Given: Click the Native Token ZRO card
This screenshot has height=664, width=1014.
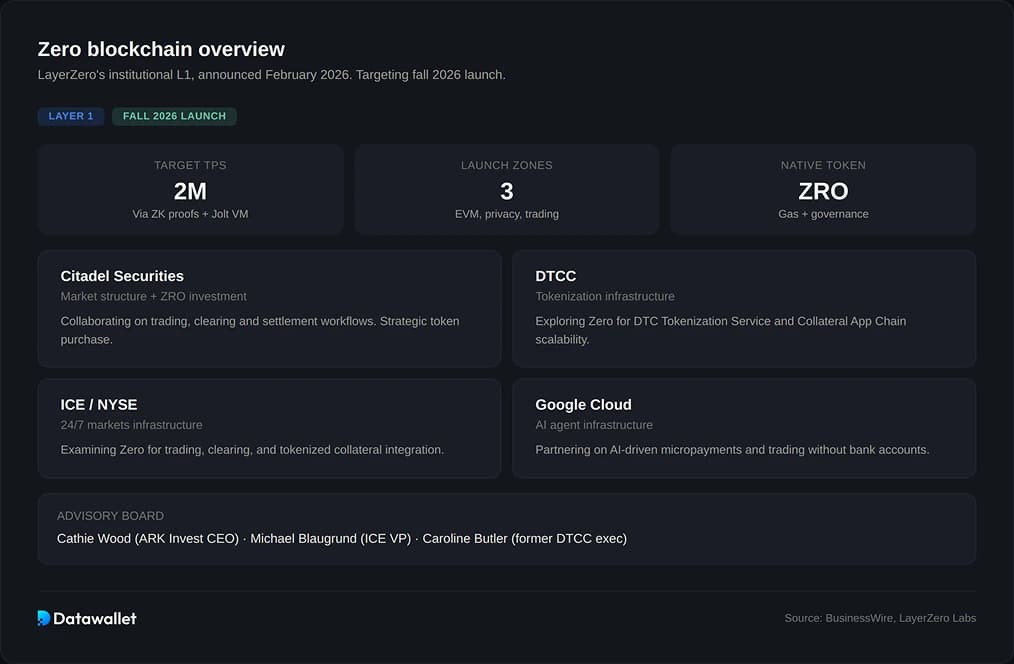Looking at the screenshot, I should (x=823, y=190).
